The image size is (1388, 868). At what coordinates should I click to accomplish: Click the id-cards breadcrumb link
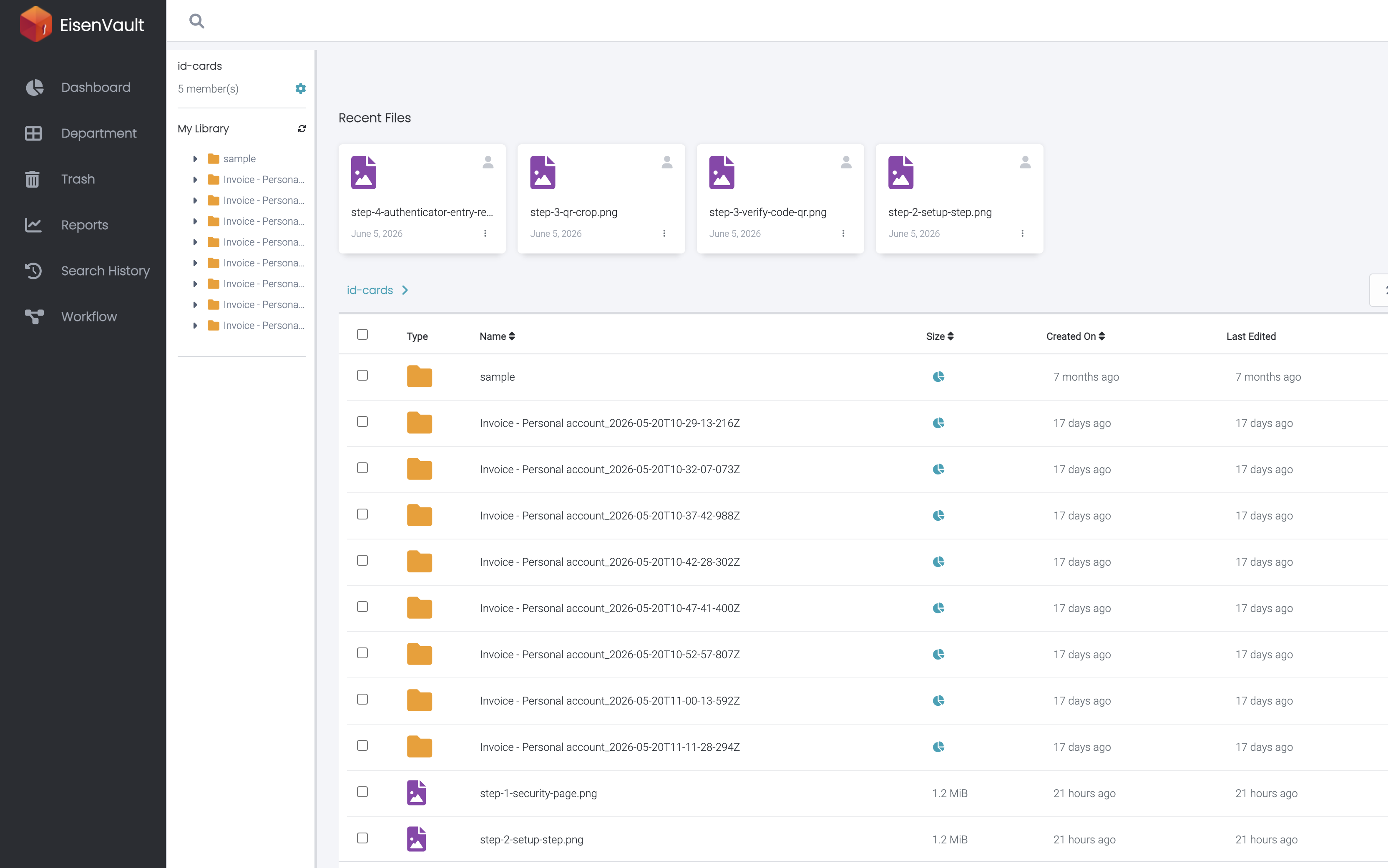[x=370, y=291]
